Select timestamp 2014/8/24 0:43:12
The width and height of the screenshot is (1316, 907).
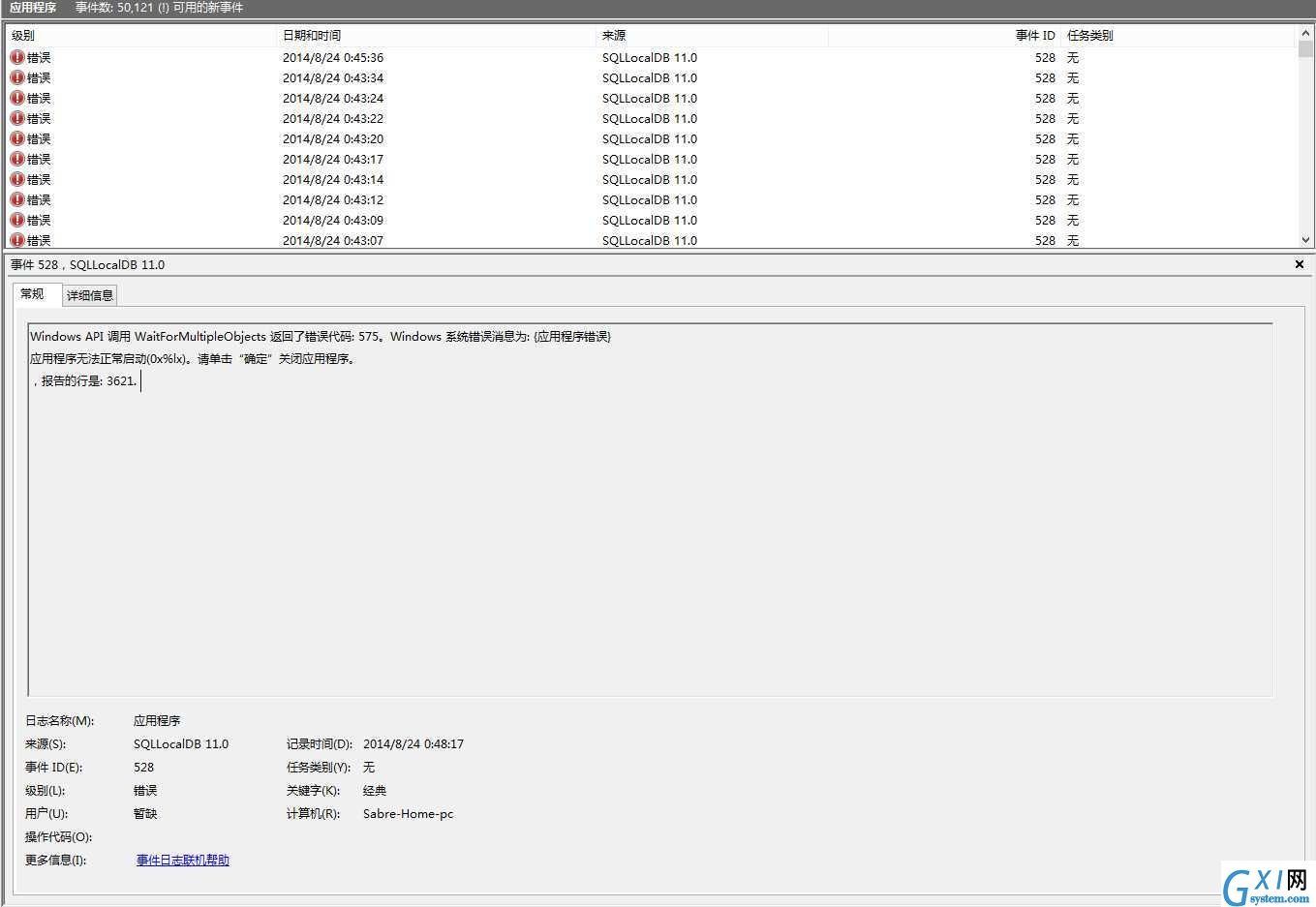coord(333,199)
